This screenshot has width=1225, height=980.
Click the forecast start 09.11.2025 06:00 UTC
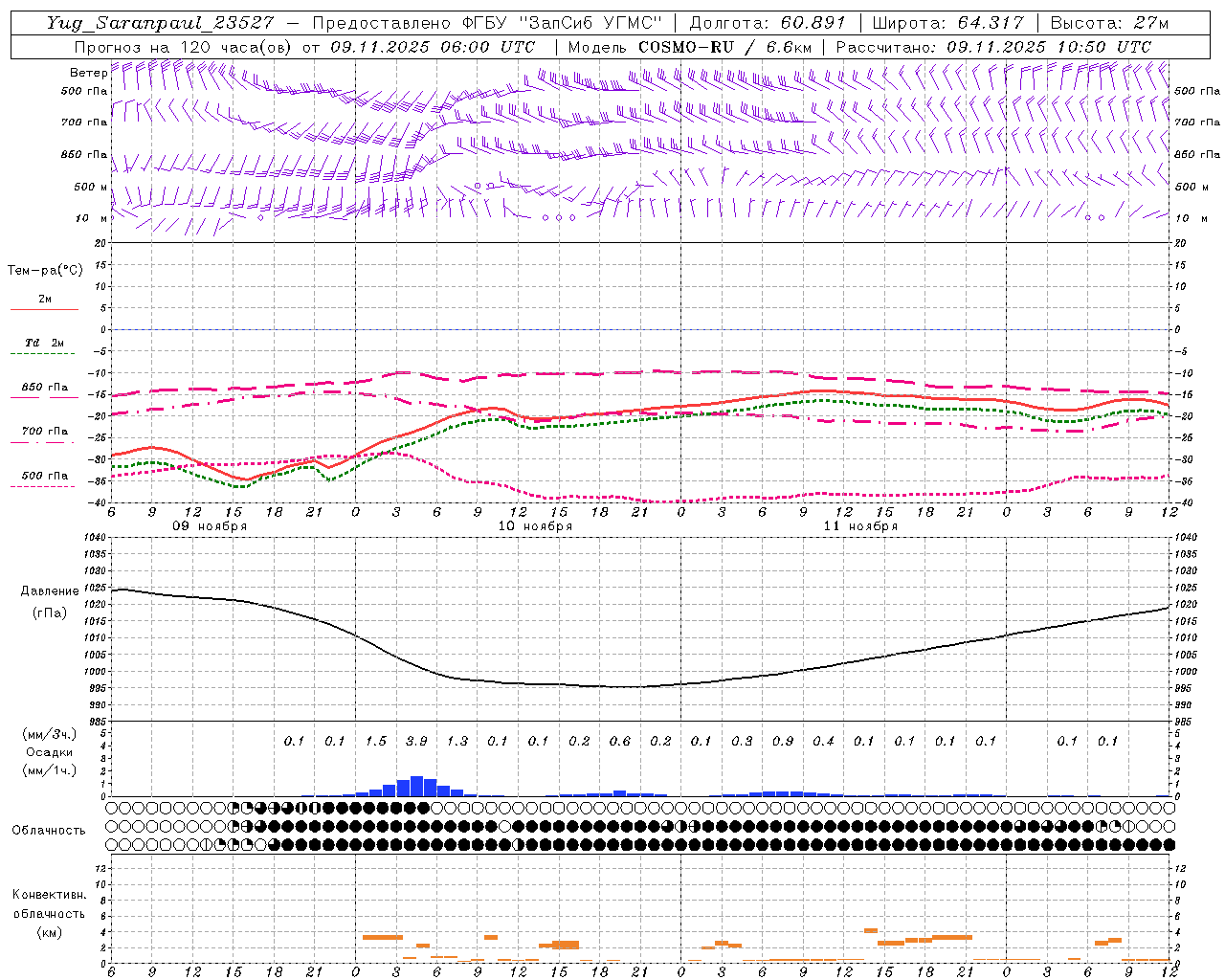point(433,47)
